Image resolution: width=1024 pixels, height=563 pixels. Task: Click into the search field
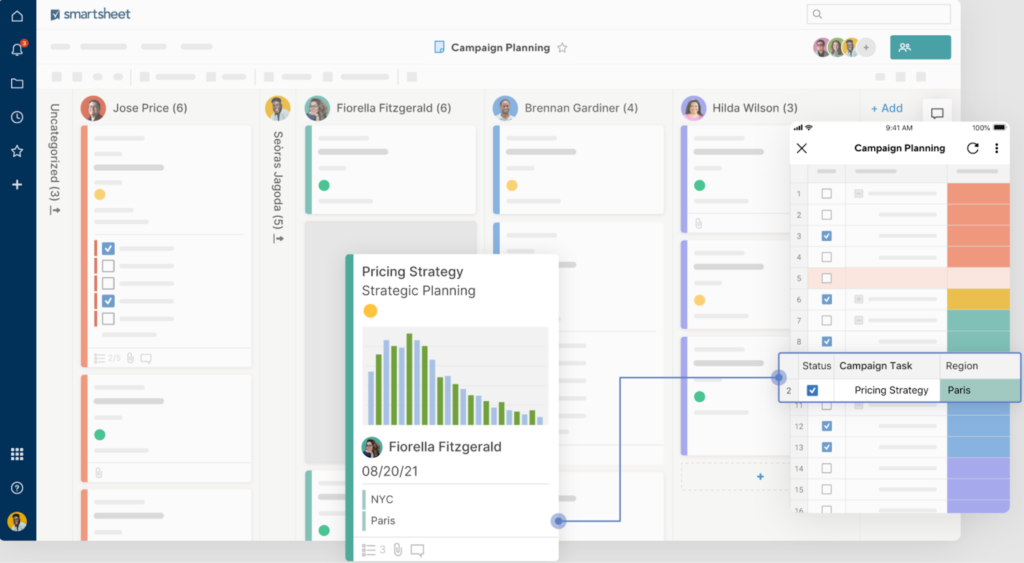pos(878,14)
